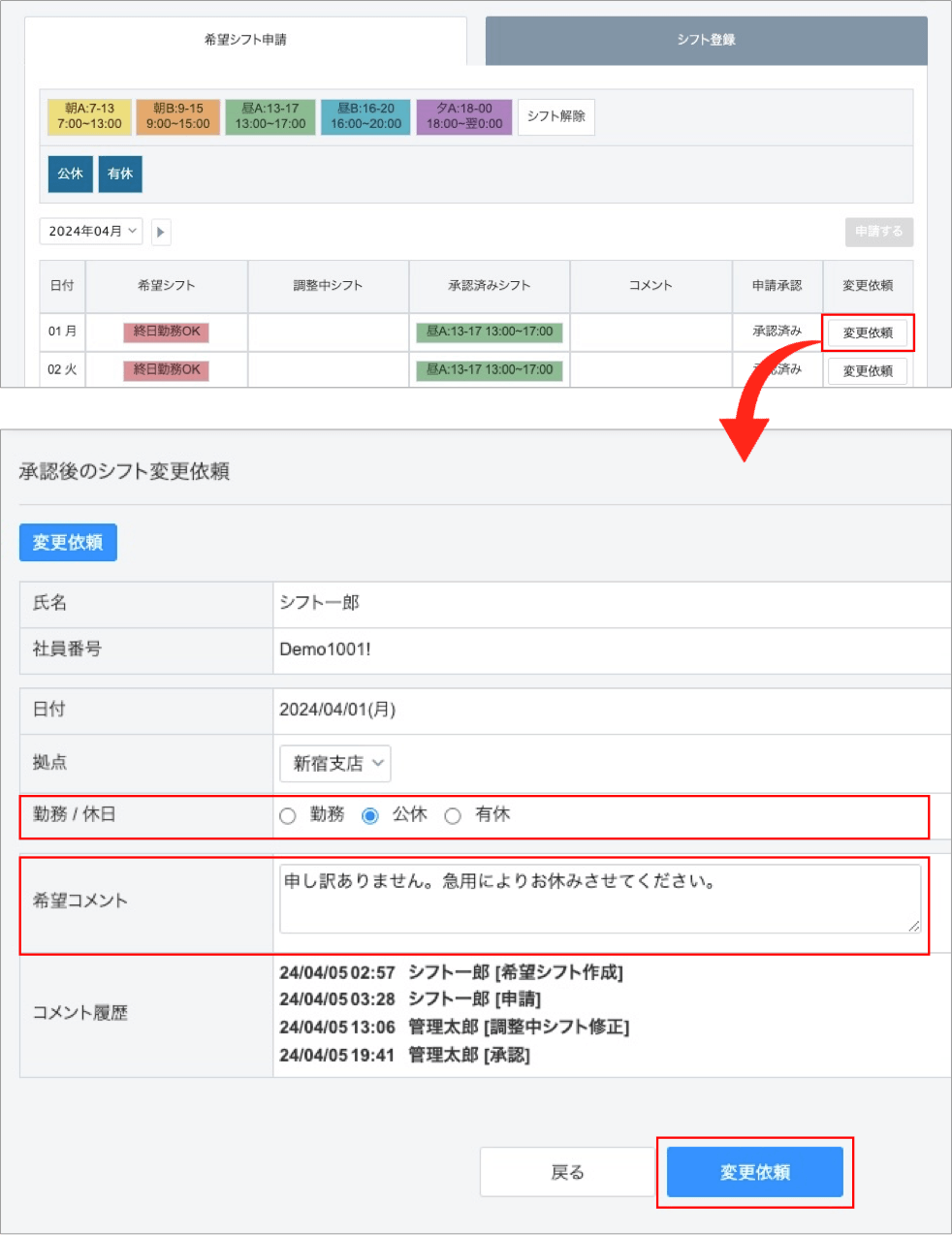Click the 戻る back button
This screenshot has width=952, height=1235.
[x=567, y=1172]
